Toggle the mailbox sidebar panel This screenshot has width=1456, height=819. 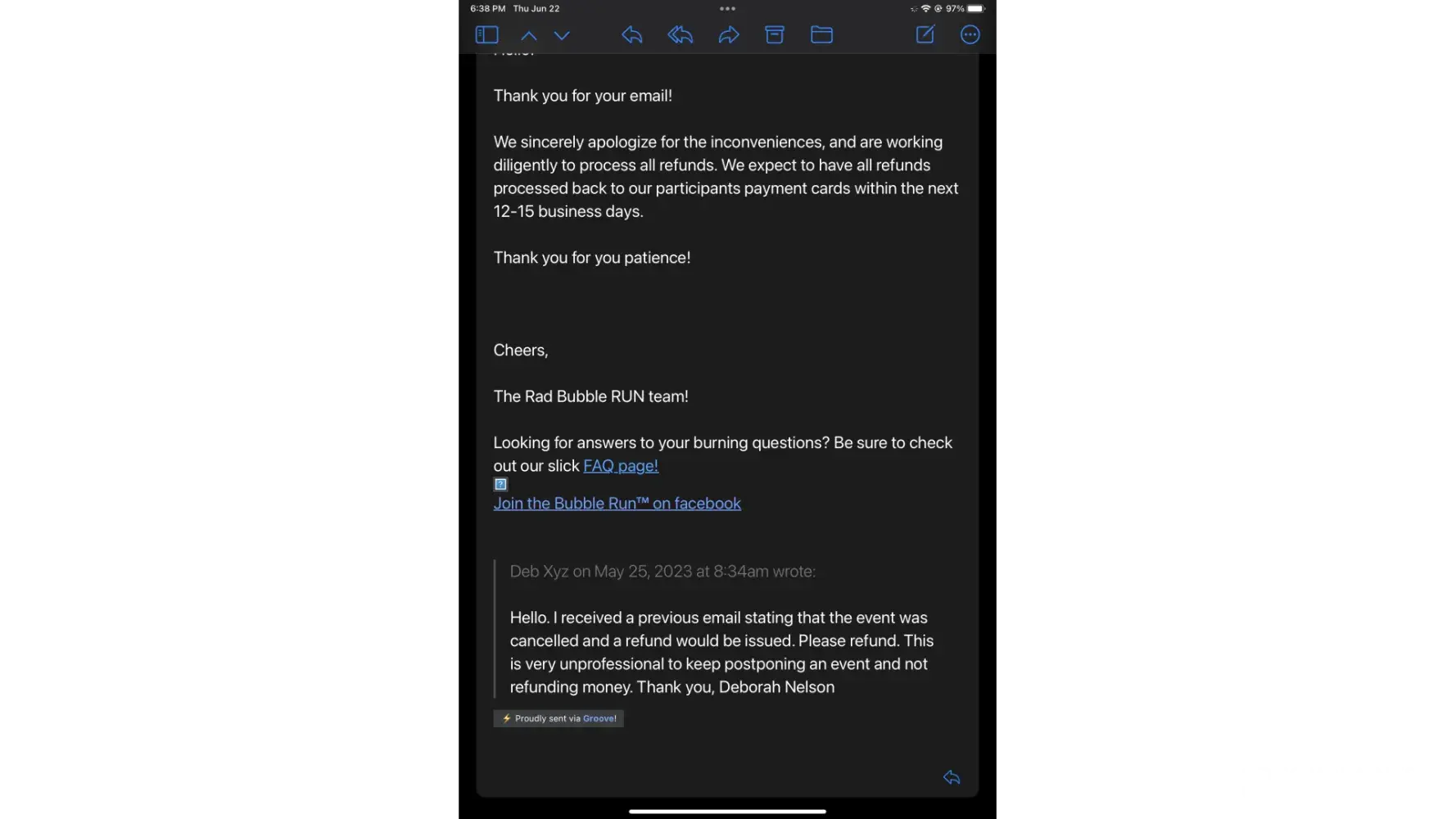(x=486, y=34)
